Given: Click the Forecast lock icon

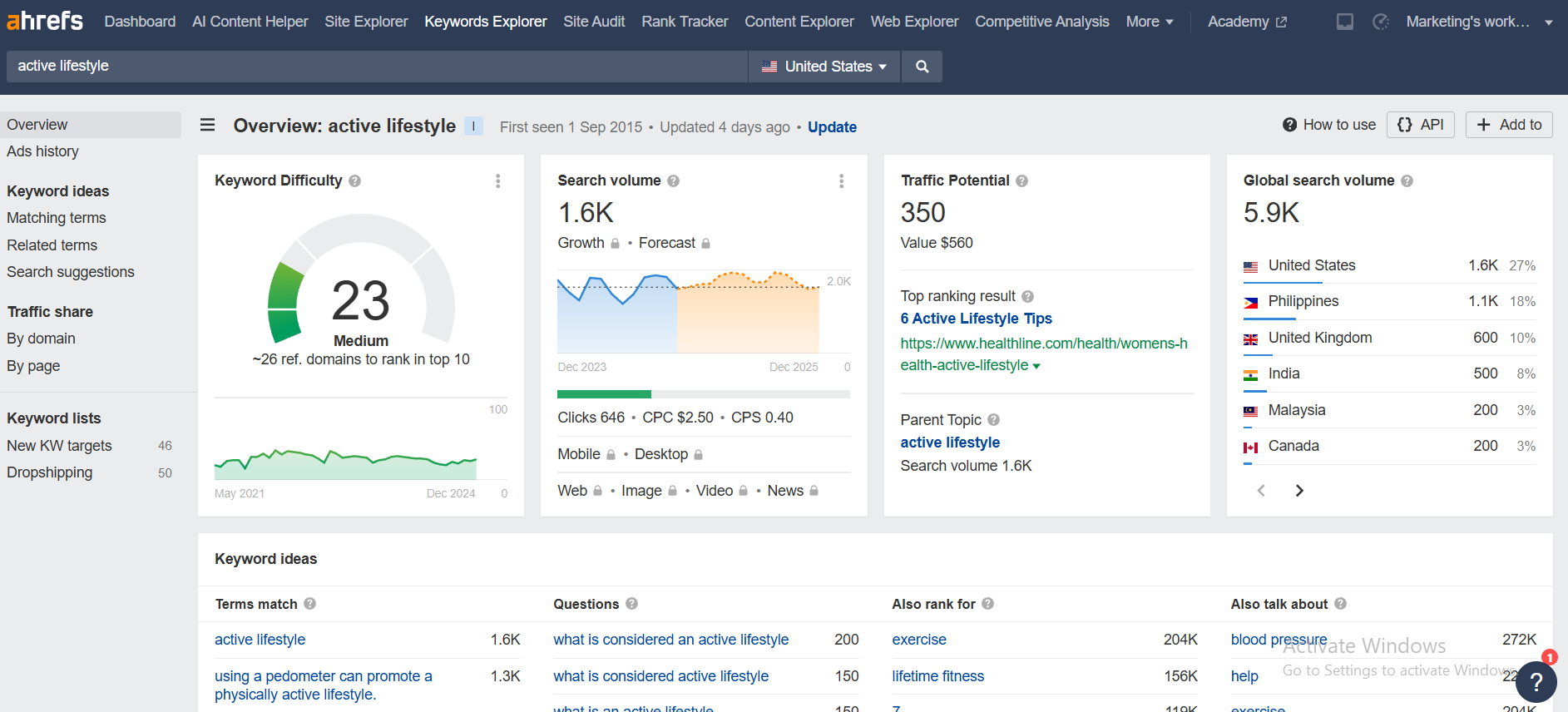Looking at the screenshot, I should 706,244.
